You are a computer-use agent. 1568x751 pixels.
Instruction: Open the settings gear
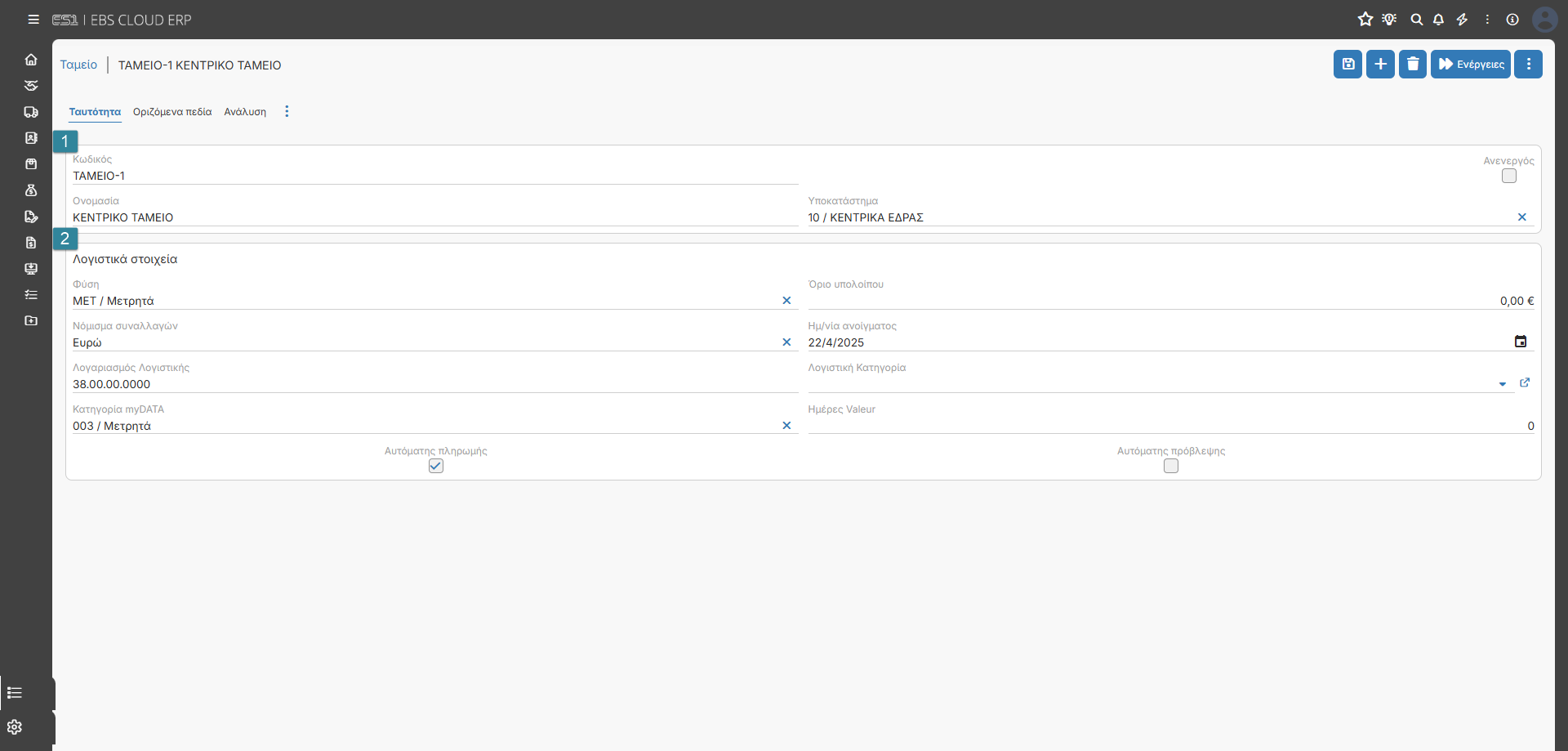[15, 727]
